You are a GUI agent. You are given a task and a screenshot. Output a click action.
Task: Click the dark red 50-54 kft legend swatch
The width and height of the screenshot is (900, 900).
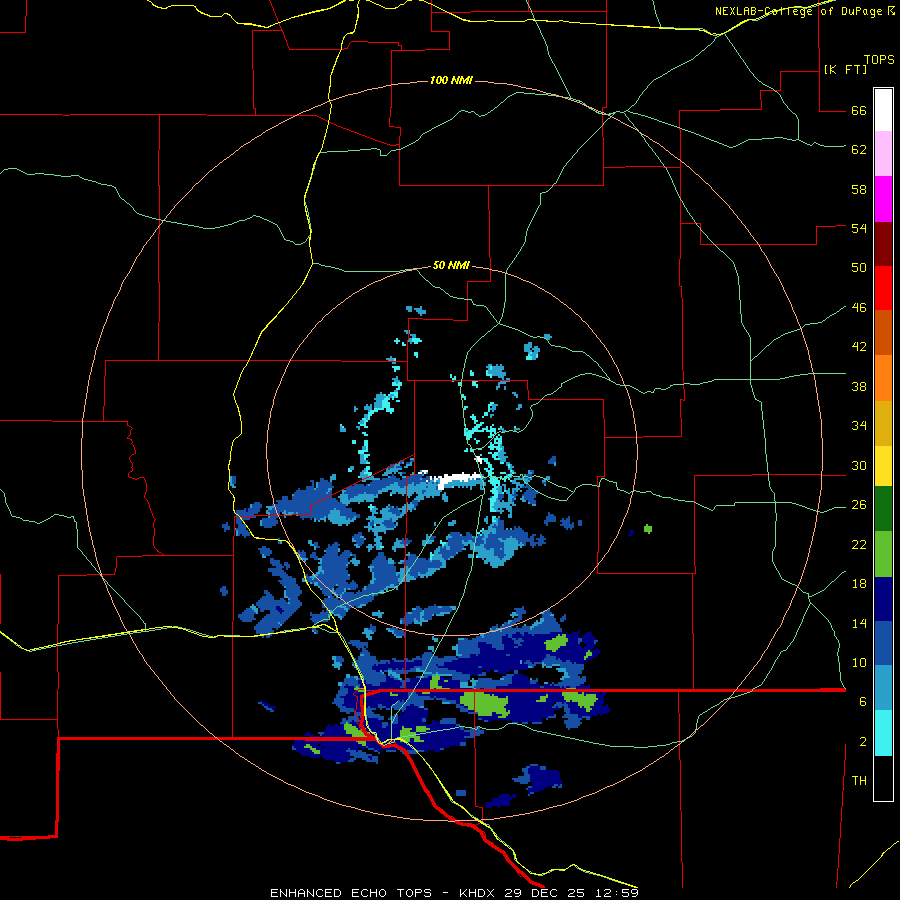883,243
